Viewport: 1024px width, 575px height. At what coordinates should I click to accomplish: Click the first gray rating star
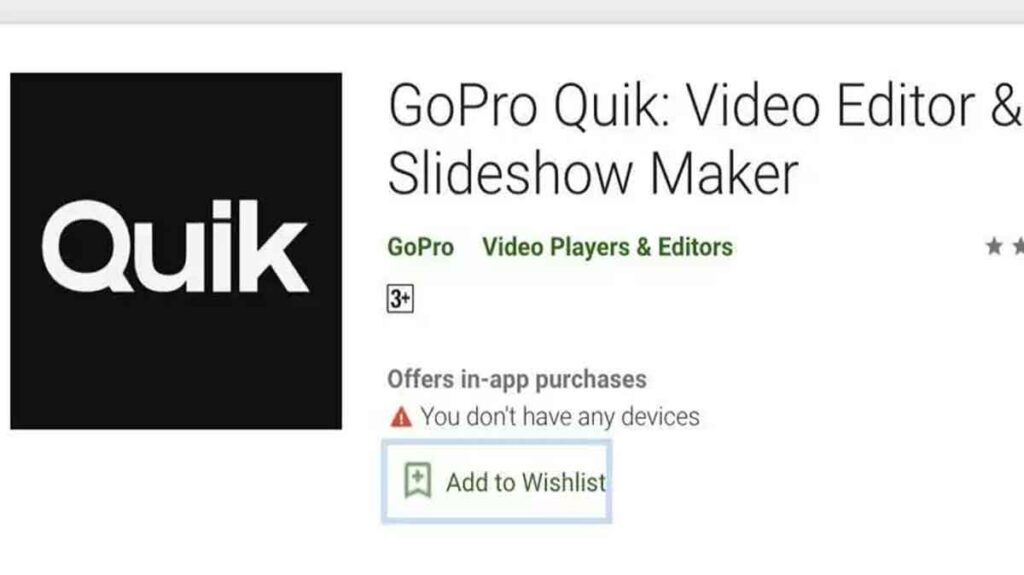tap(994, 246)
